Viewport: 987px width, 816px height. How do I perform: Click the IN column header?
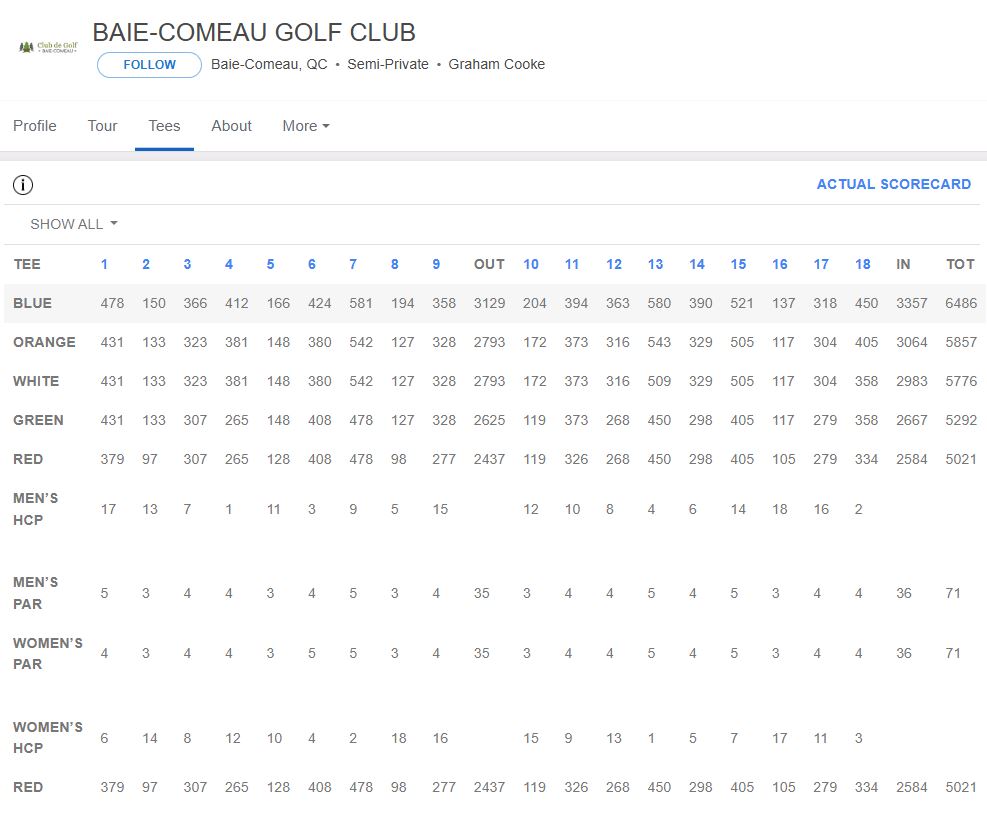903,264
